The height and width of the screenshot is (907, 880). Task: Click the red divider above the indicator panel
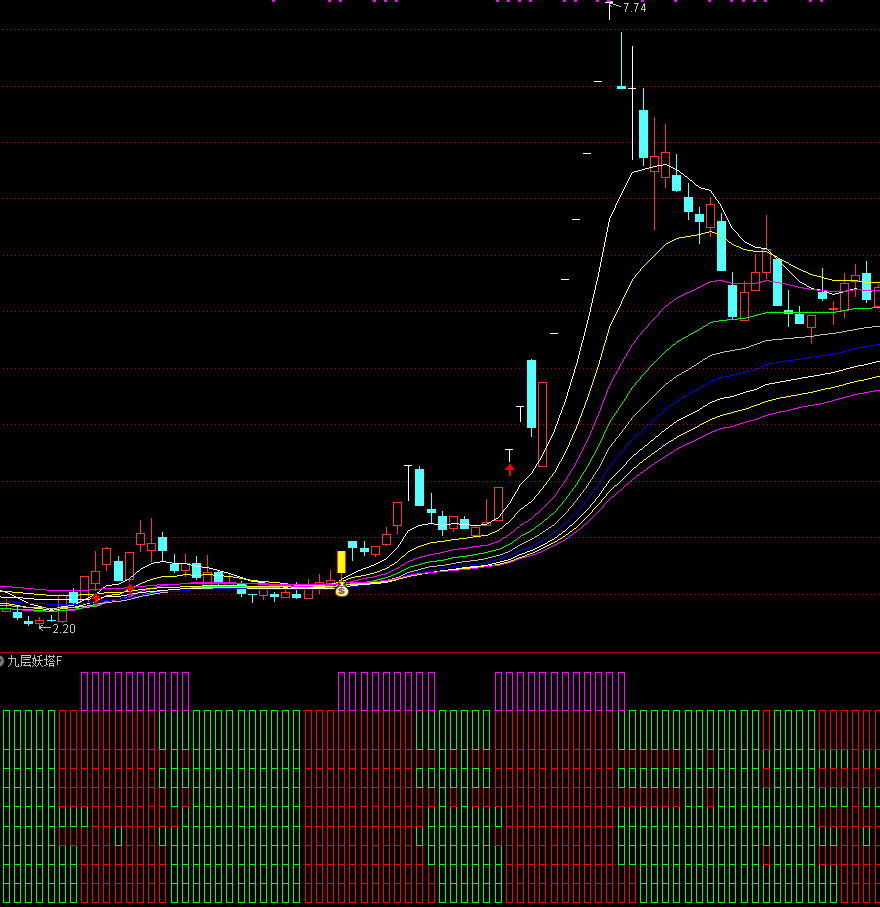tap(440, 652)
